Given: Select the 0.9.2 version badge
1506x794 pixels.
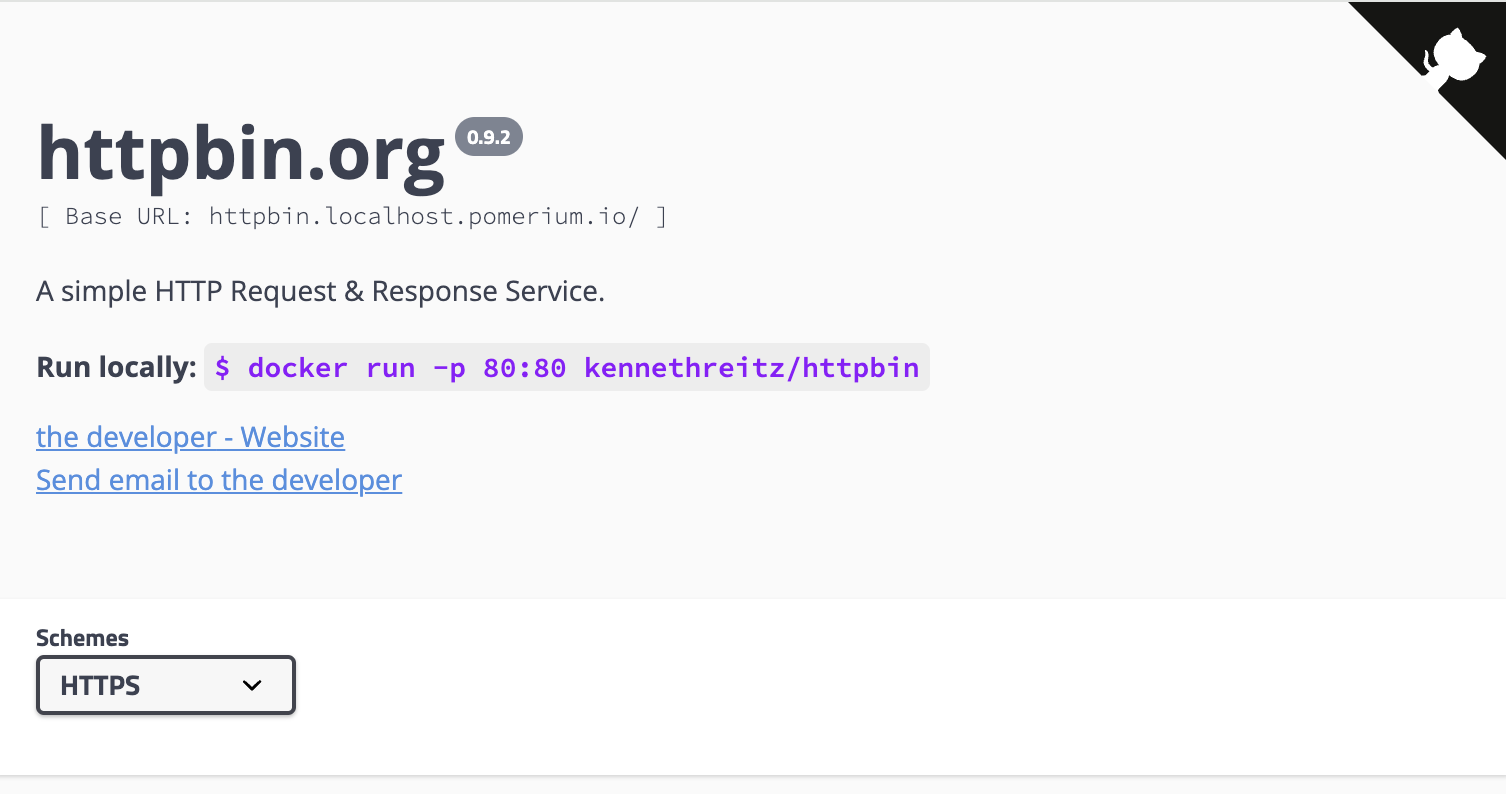Looking at the screenshot, I should point(488,136).
